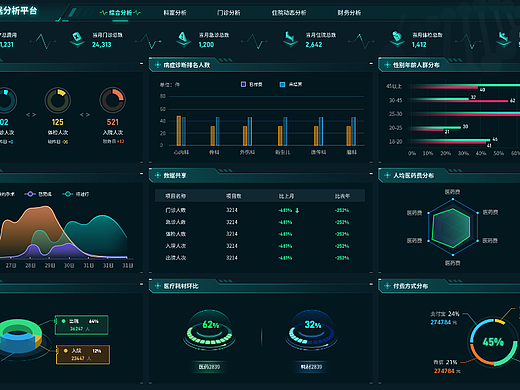Screen dimensions: 520x390
Task: Click the 20-25 age group label
Action: (x=395, y=128)
